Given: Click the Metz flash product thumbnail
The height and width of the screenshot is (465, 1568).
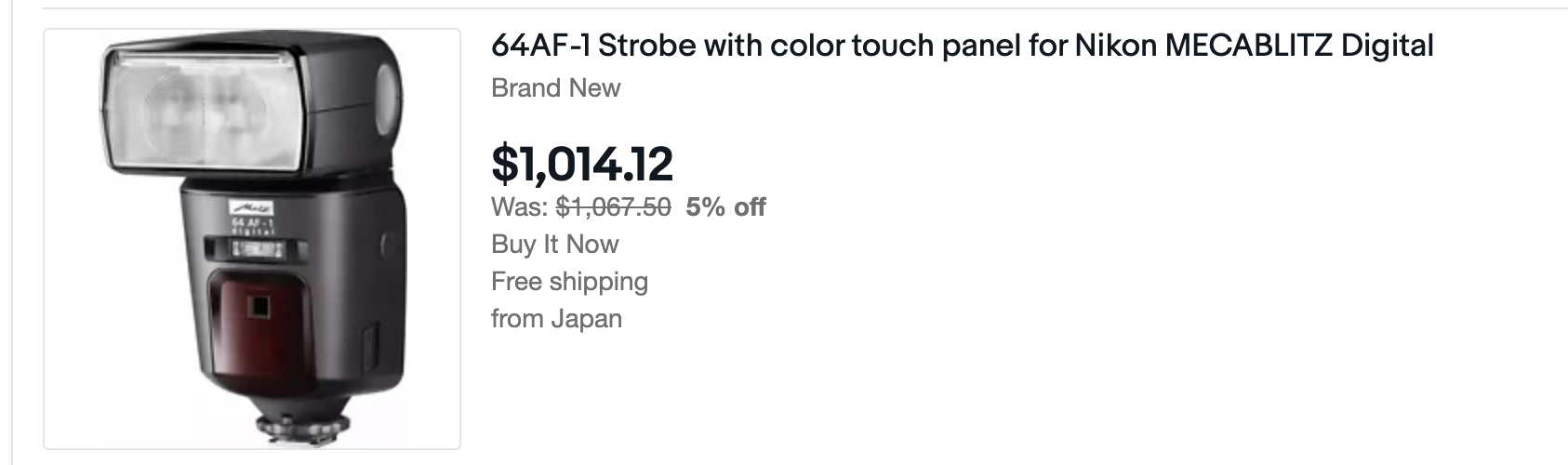Looking at the screenshot, I should point(252,239).
